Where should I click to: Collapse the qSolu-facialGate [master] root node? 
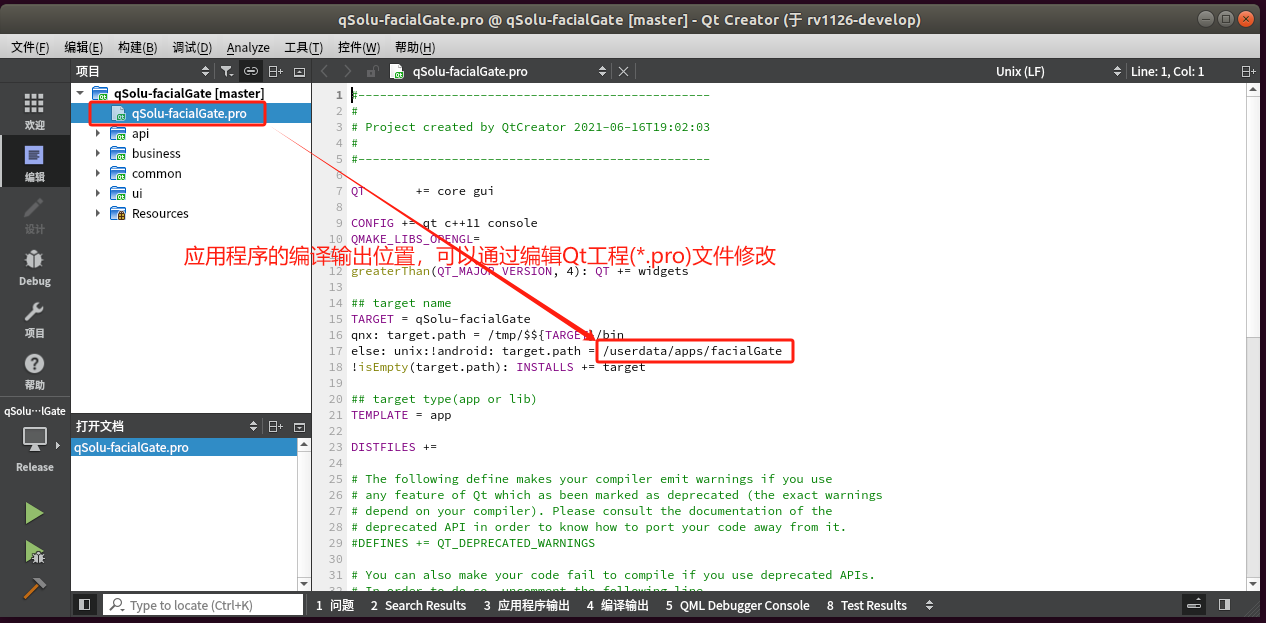(79, 93)
